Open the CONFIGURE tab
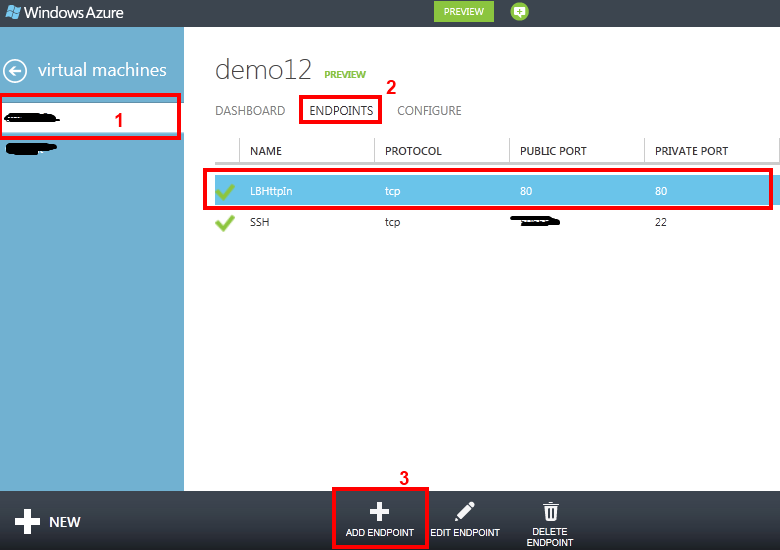This screenshot has height=550, width=780. 429,110
